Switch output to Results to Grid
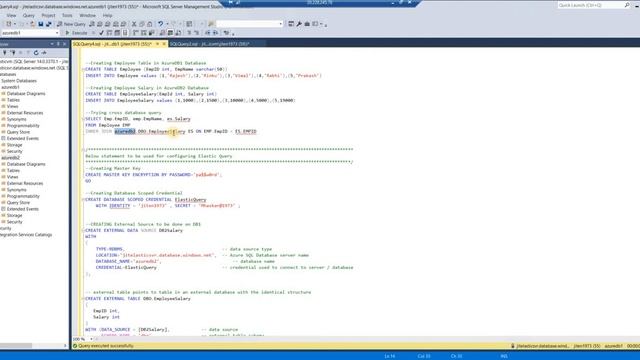The image size is (640, 360). [x=170, y=33]
